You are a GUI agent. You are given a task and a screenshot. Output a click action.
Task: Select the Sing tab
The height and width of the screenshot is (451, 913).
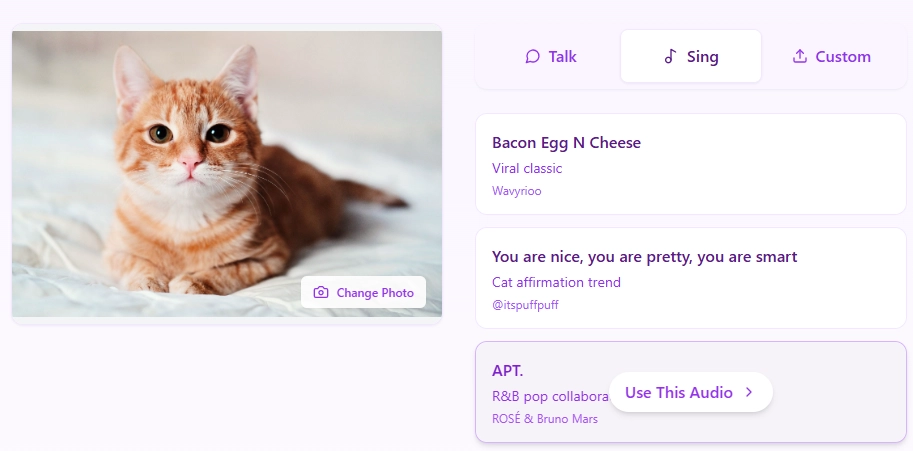pyautogui.click(x=691, y=57)
